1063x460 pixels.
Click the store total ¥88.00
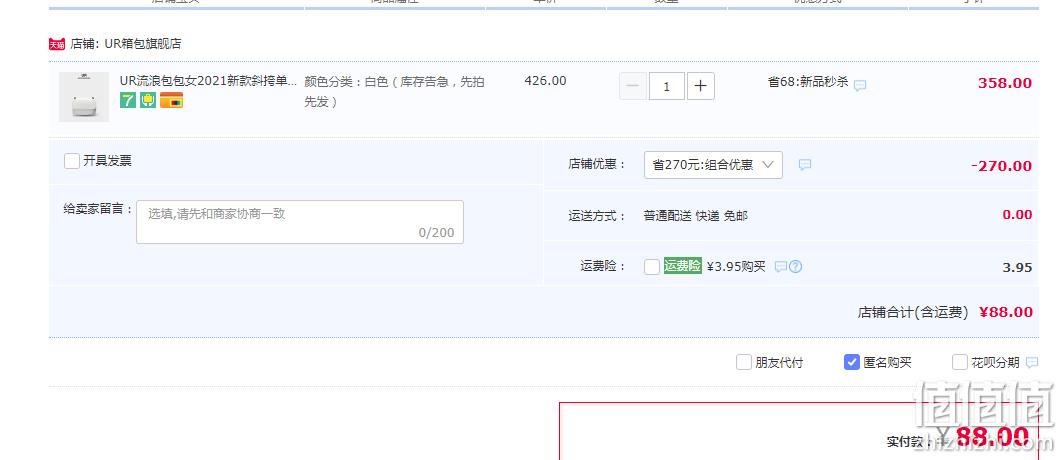click(x=1006, y=312)
